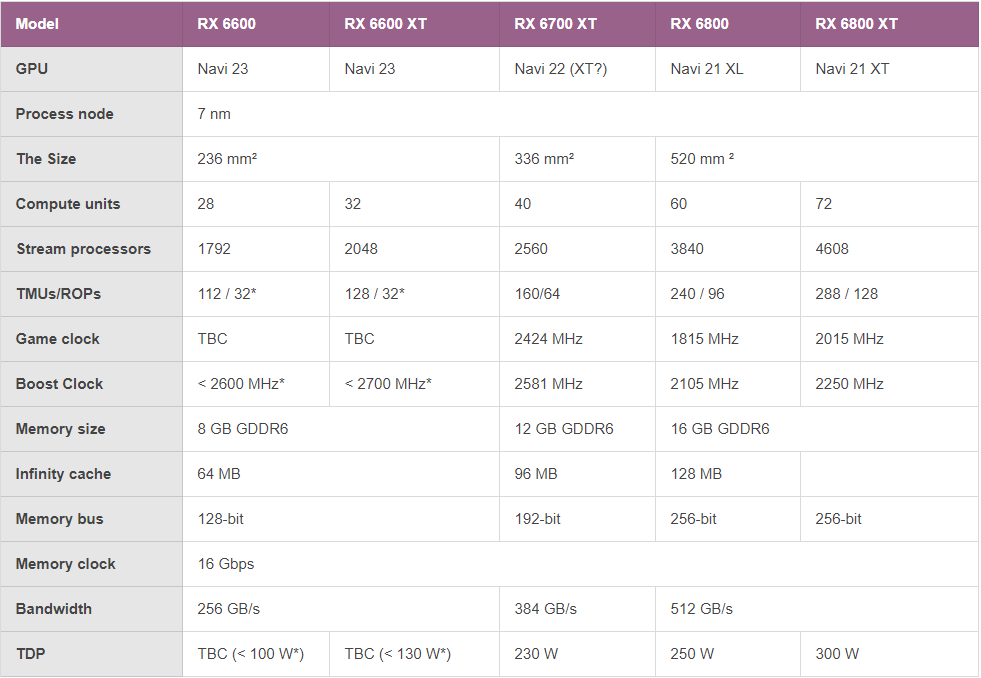Click the < 2700 MHz* boost clock cell
The height and width of the screenshot is (678, 981).
click(x=388, y=384)
